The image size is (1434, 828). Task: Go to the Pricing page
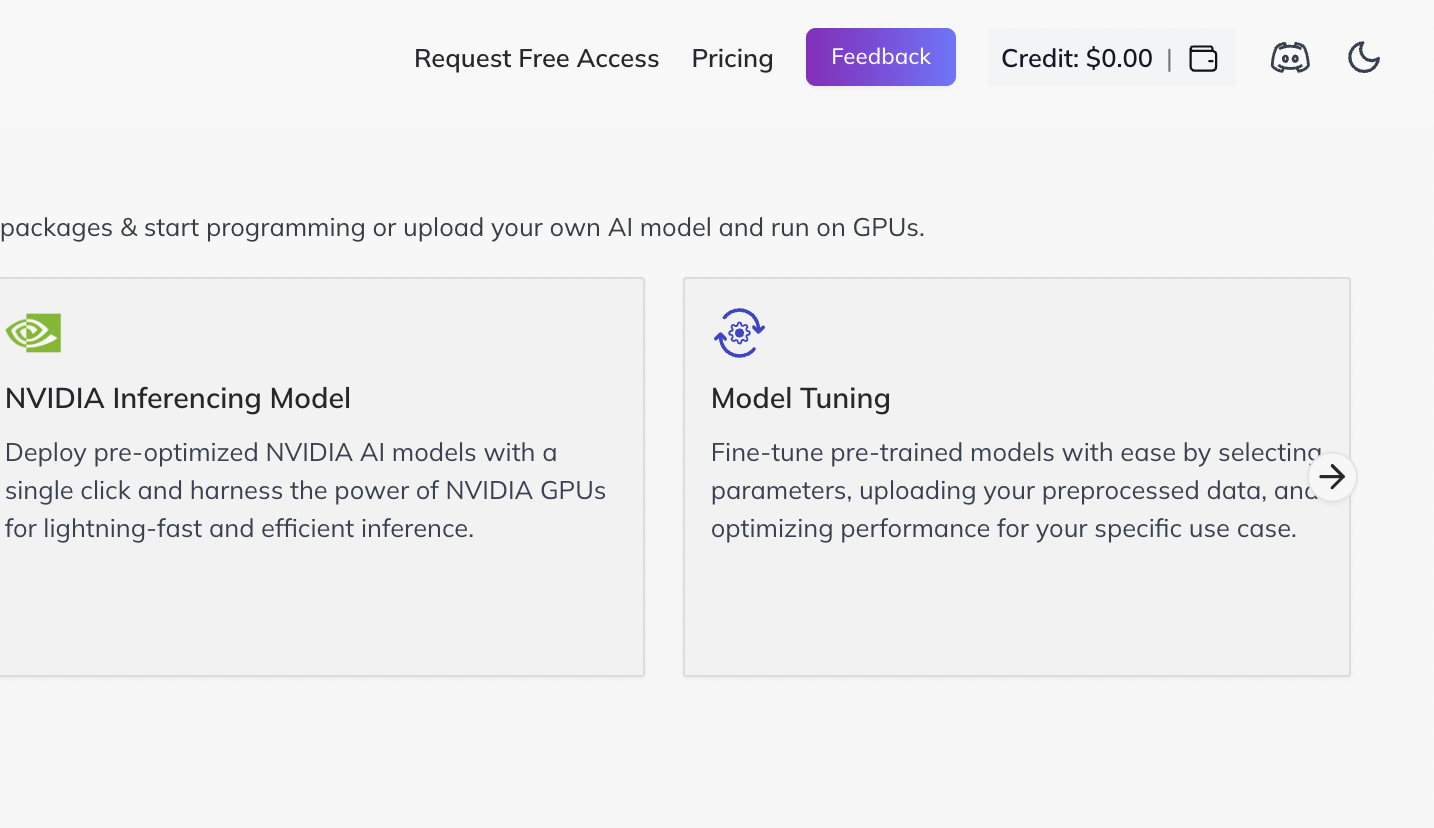point(732,59)
